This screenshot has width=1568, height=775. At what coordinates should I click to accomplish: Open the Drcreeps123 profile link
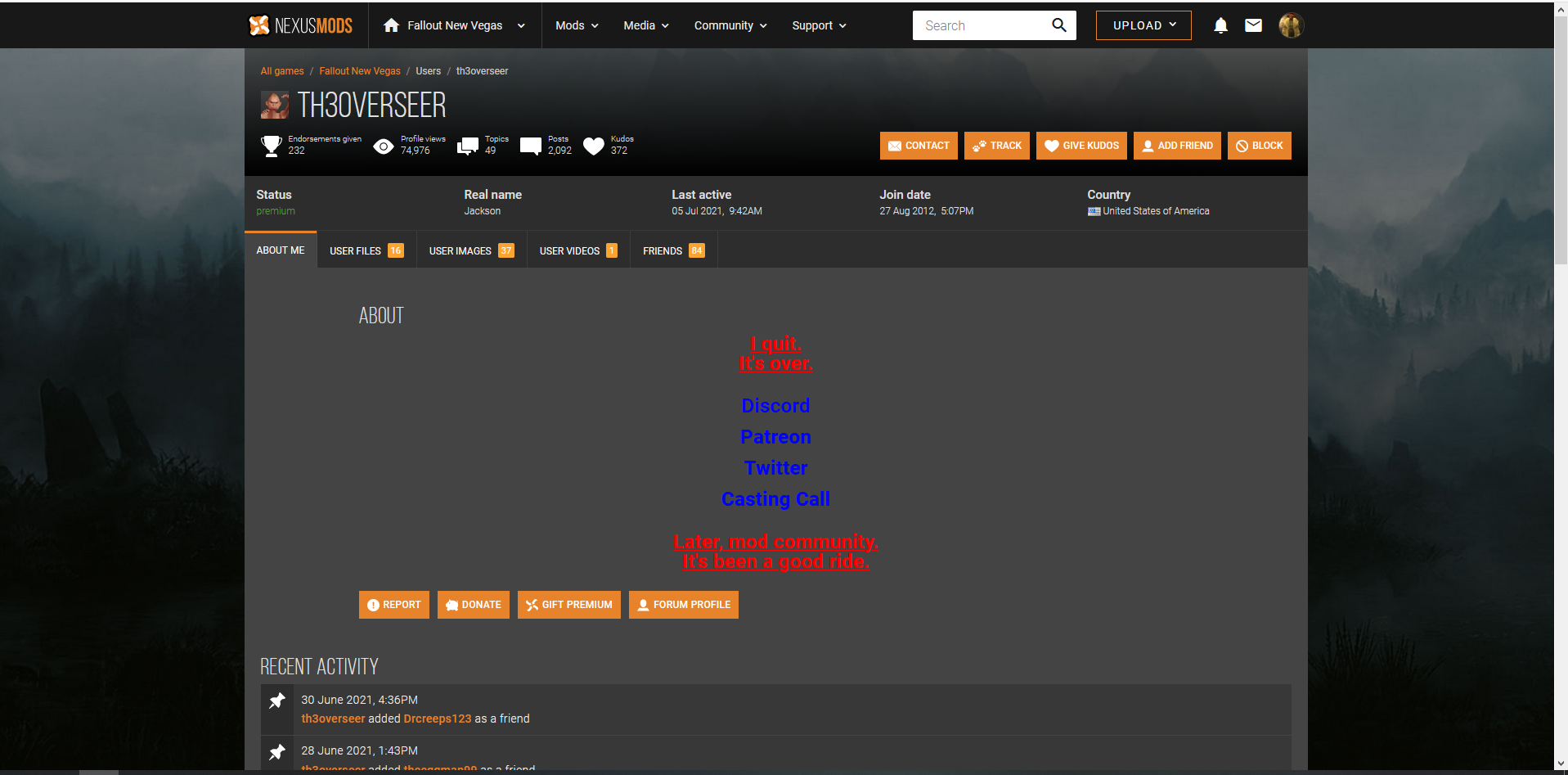click(438, 719)
